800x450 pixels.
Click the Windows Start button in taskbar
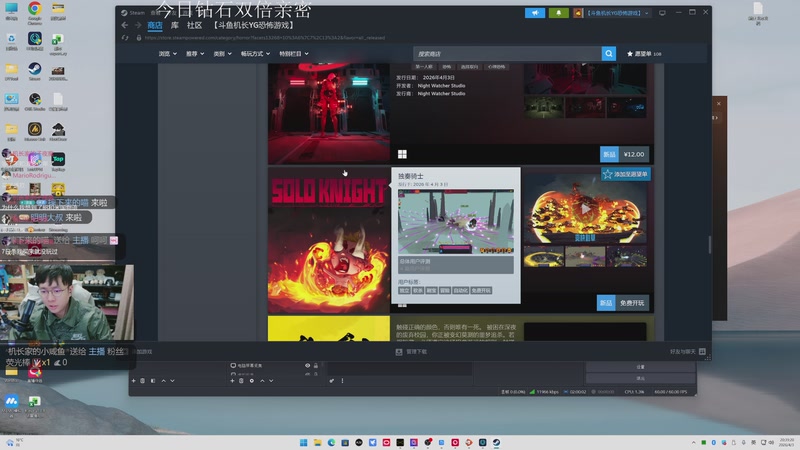pos(304,442)
